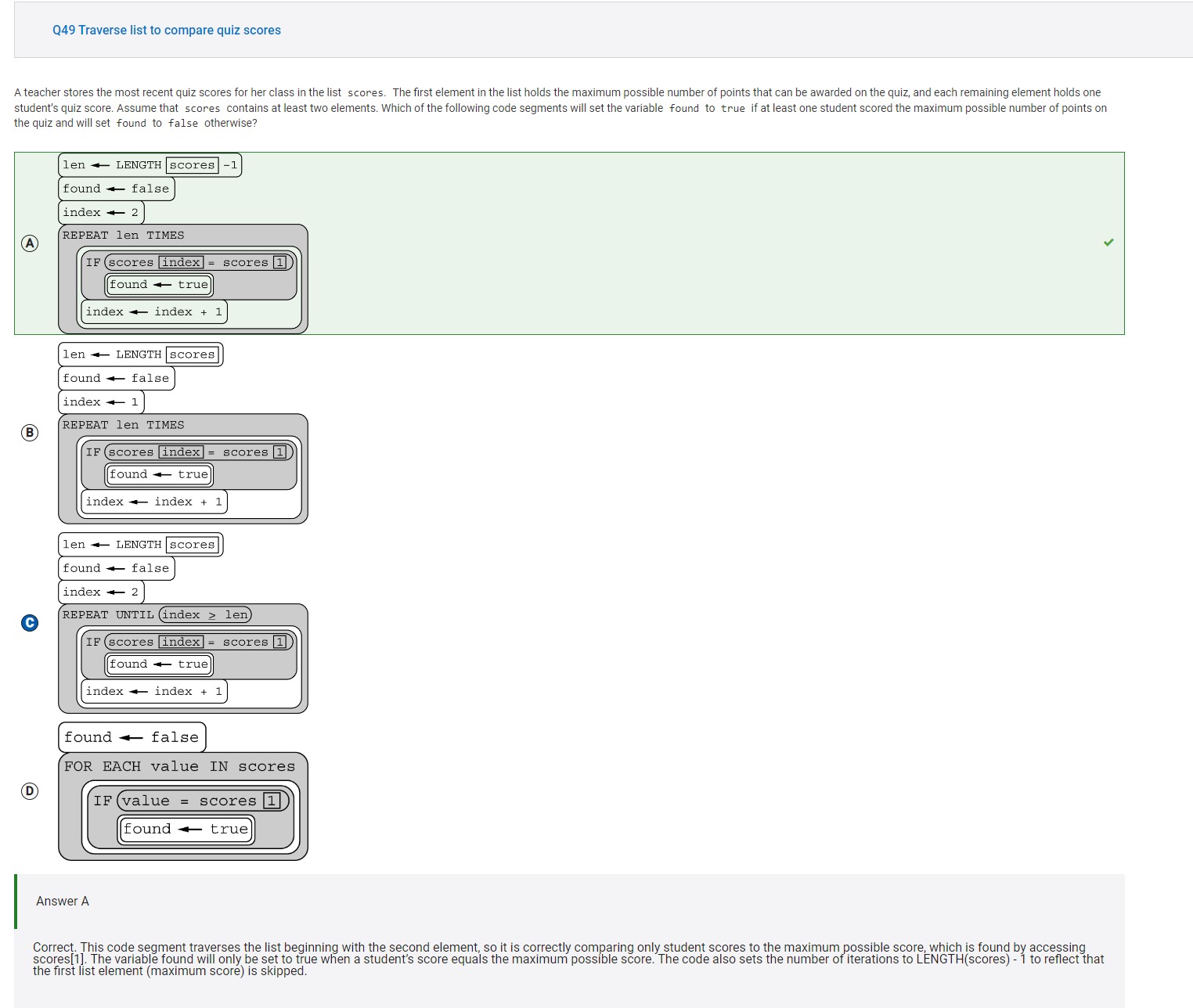The image size is (1193, 1008).
Task: Click option D's IF value = scores[1] condition
Action: click(x=191, y=801)
